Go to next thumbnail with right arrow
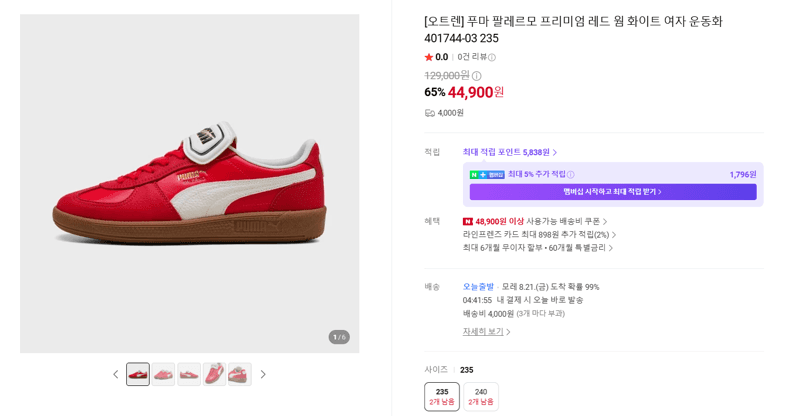Viewport: 800px width, 416px height. pos(263,374)
